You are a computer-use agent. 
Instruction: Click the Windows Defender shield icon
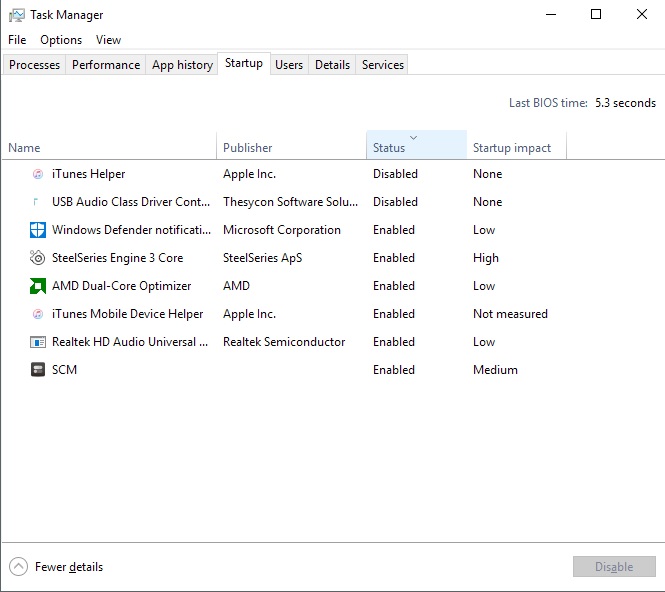click(38, 230)
